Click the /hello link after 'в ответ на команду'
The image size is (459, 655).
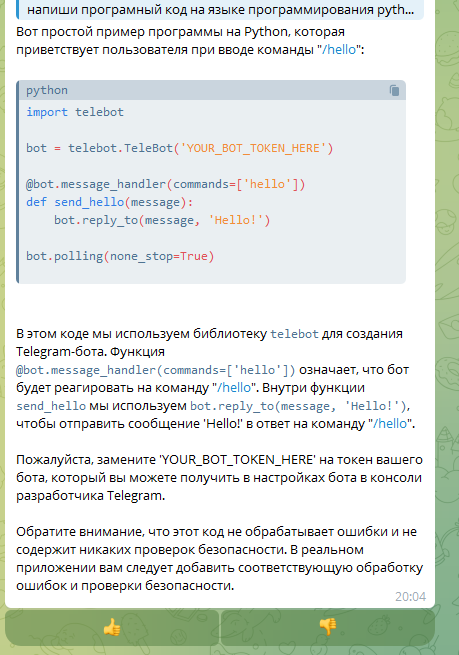[390, 424]
